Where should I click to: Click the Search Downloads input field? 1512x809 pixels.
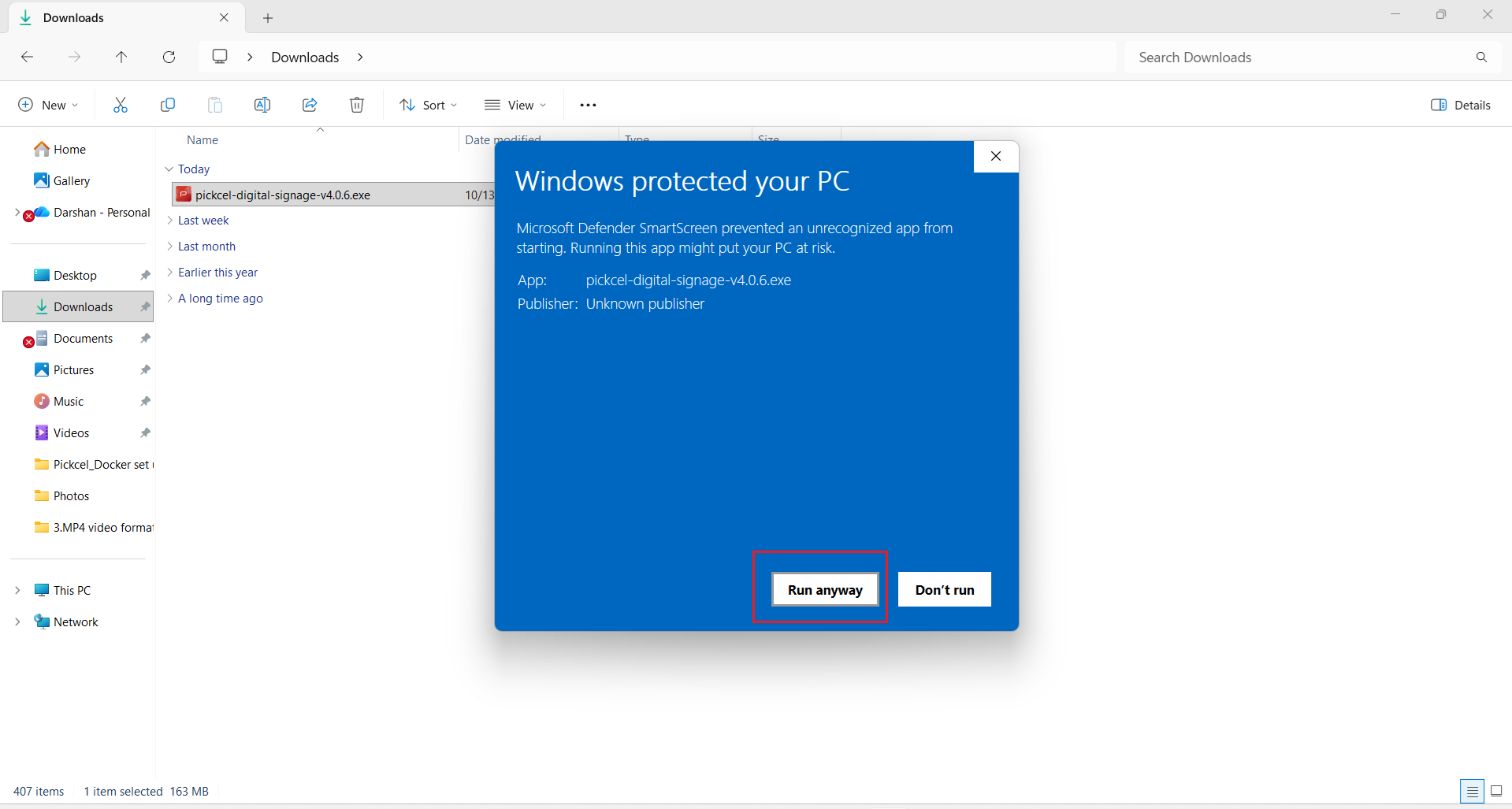(x=1300, y=57)
